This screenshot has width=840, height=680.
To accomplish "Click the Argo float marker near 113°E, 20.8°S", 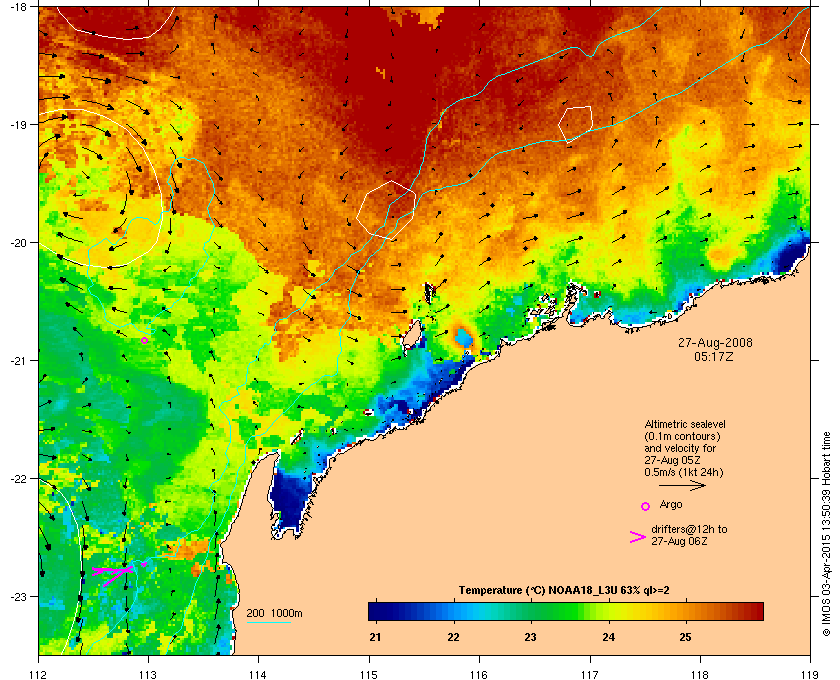I will click(144, 340).
